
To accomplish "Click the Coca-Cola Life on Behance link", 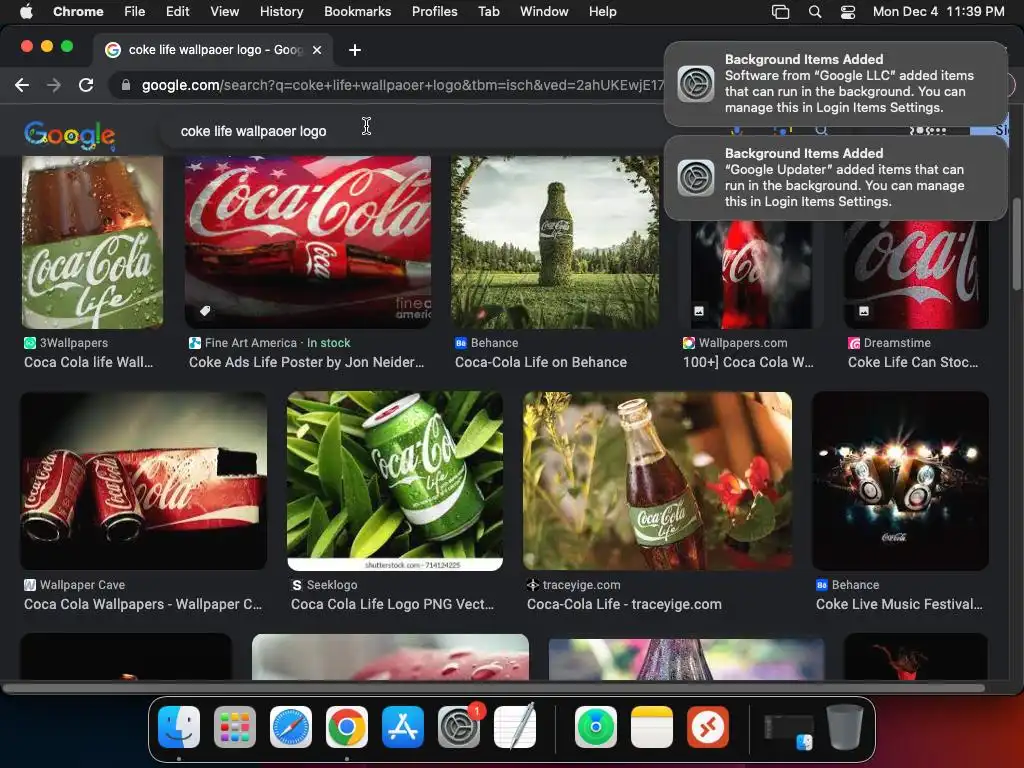I will click(541, 362).
